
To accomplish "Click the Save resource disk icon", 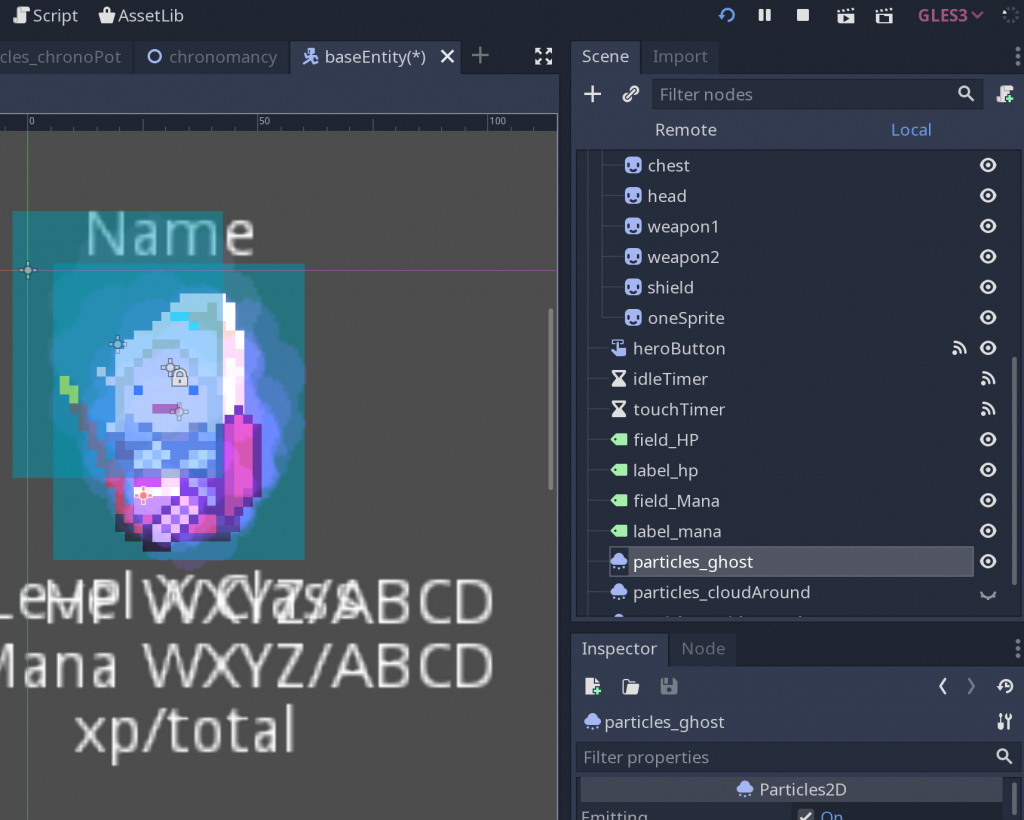I will 669,686.
